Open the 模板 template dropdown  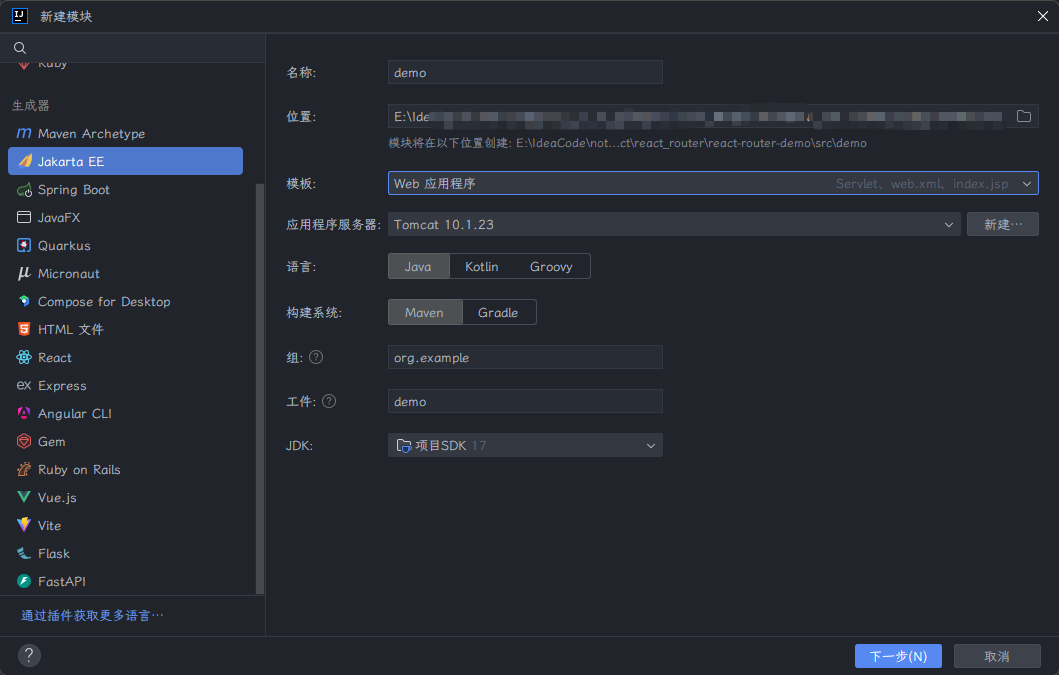pos(713,183)
